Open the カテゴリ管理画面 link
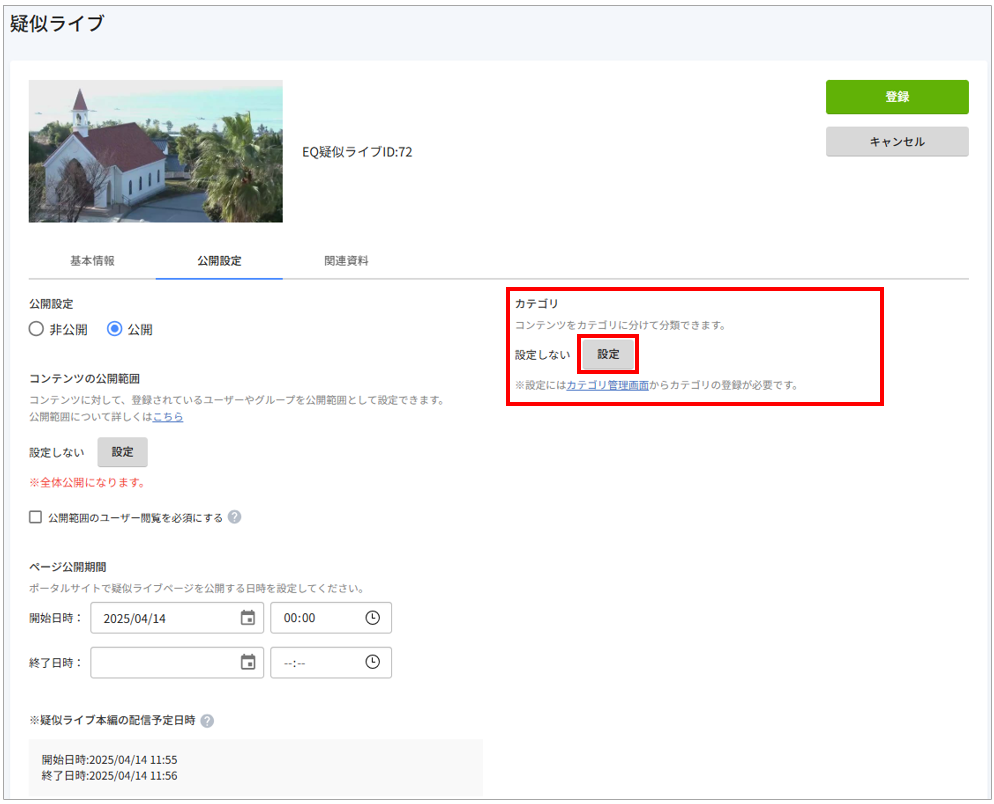994x804 pixels. (x=607, y=386)
